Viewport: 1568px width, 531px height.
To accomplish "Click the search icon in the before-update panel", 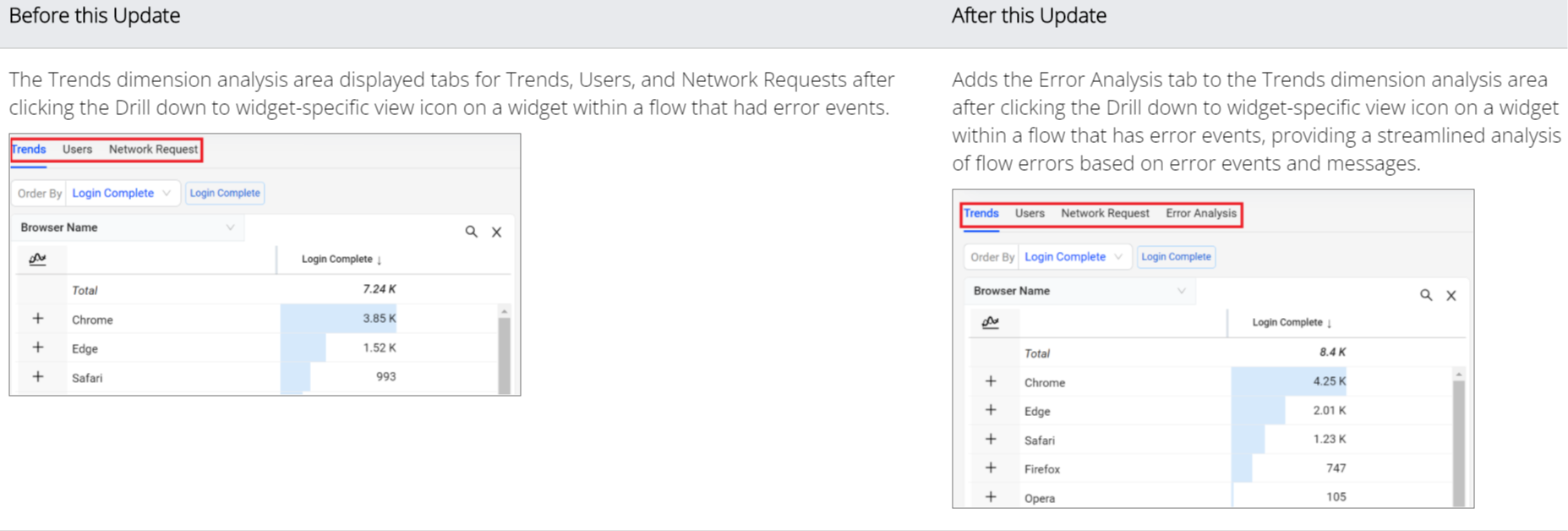I will 471,232.
